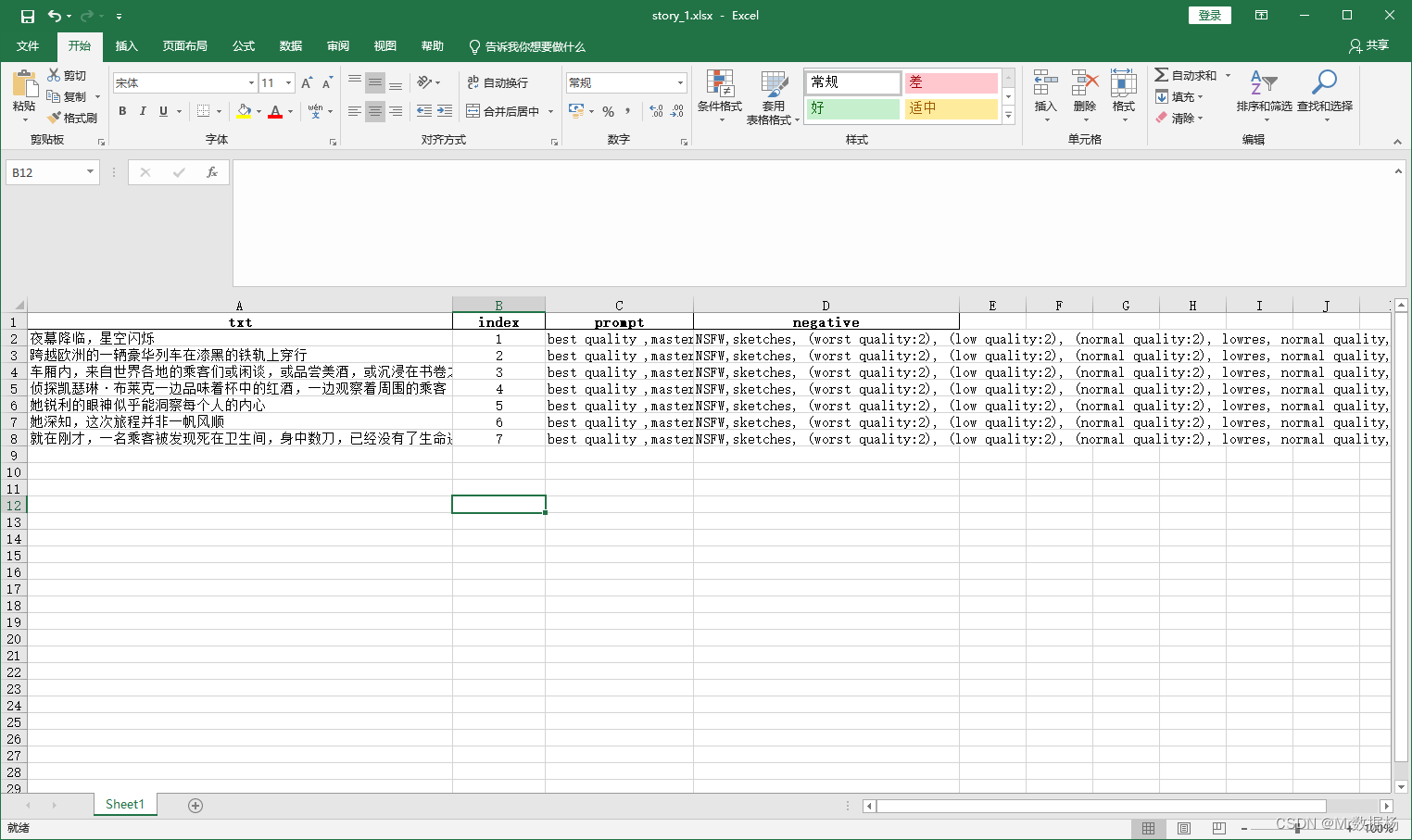Delete cells using the 删除 icon
This screenshot has width=1412, height=840.
point(1084,95)
